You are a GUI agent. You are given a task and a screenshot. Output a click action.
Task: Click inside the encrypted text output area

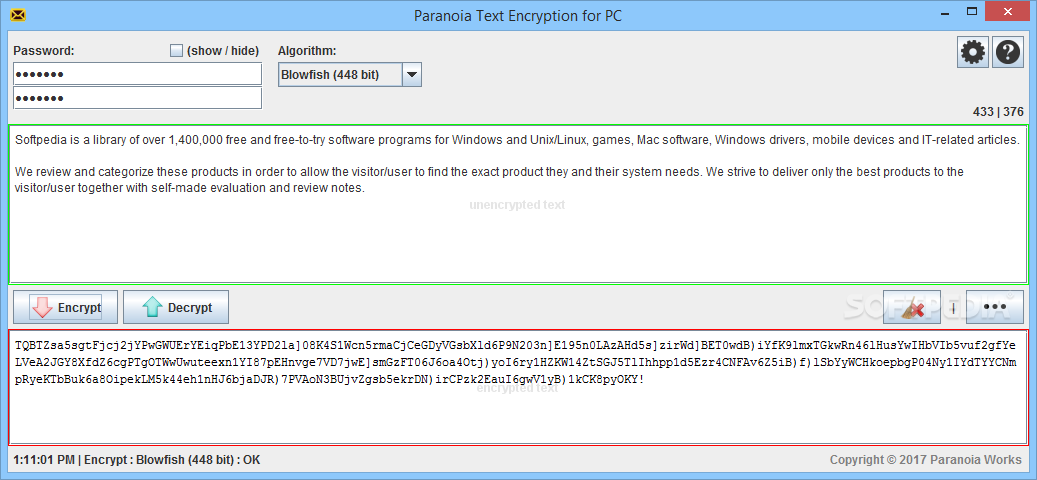(x=518, y=387)
